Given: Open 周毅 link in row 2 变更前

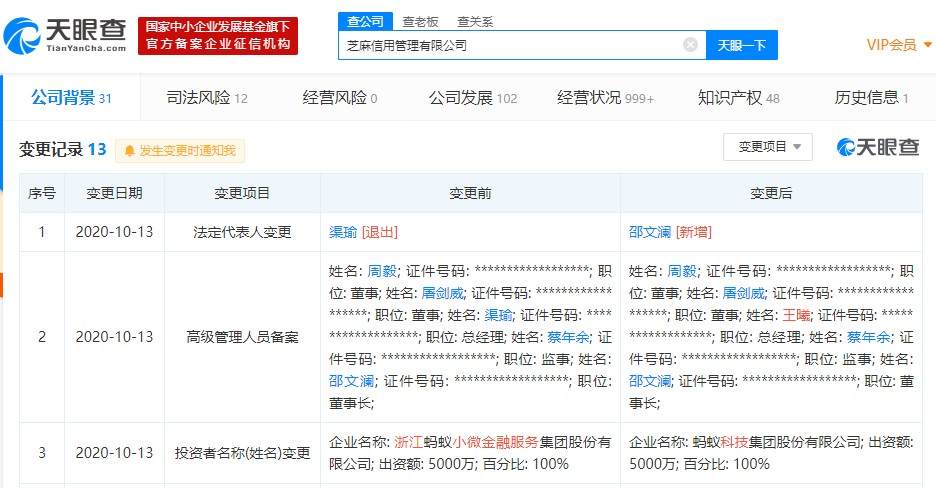Looking at the screenshot, I should 382,271.
